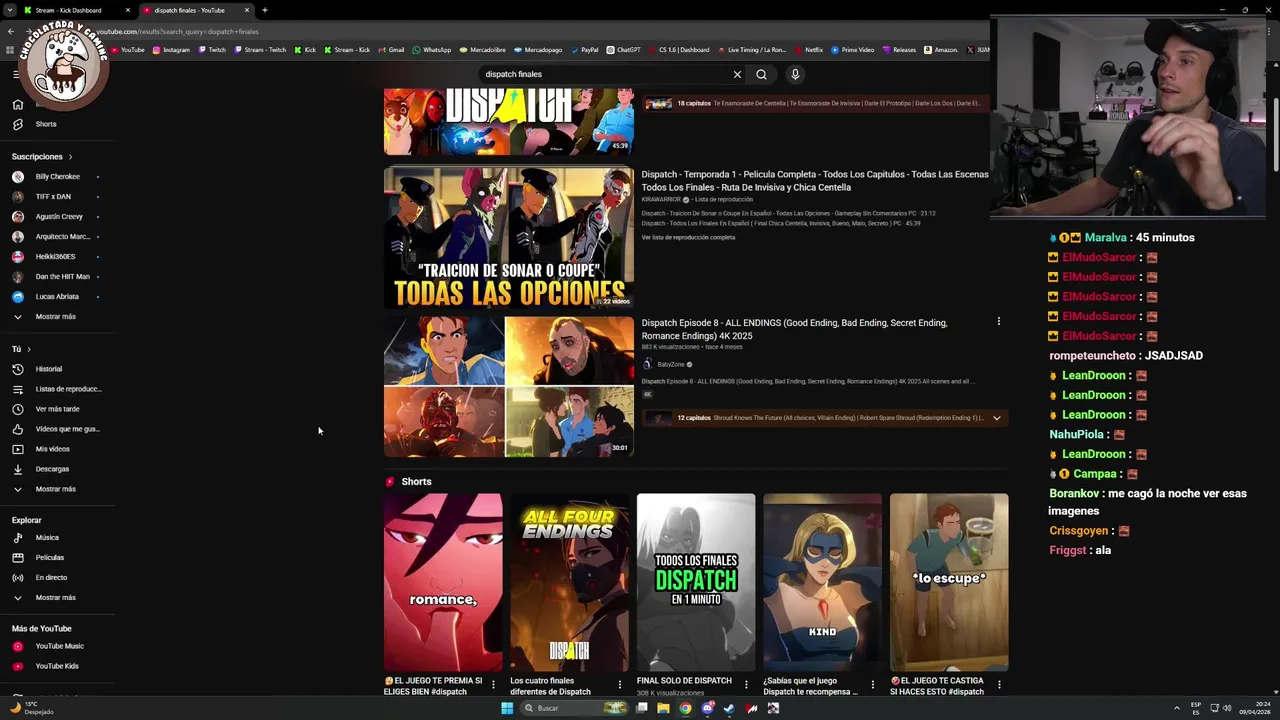
Task: Open browser tab search dropdown
Action: (x=10, y=10)
